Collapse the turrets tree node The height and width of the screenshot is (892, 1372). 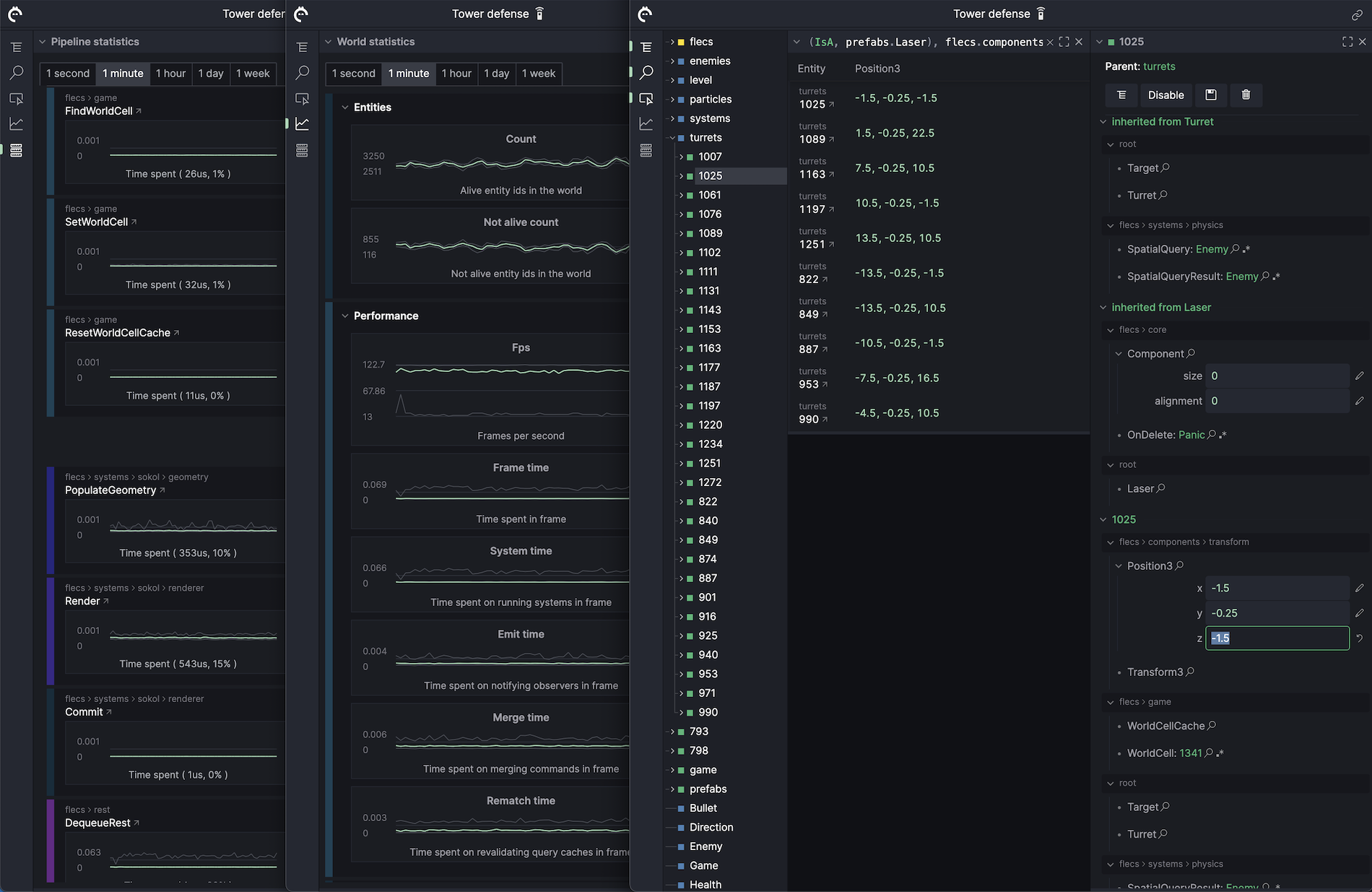click(x=672, y=137)
